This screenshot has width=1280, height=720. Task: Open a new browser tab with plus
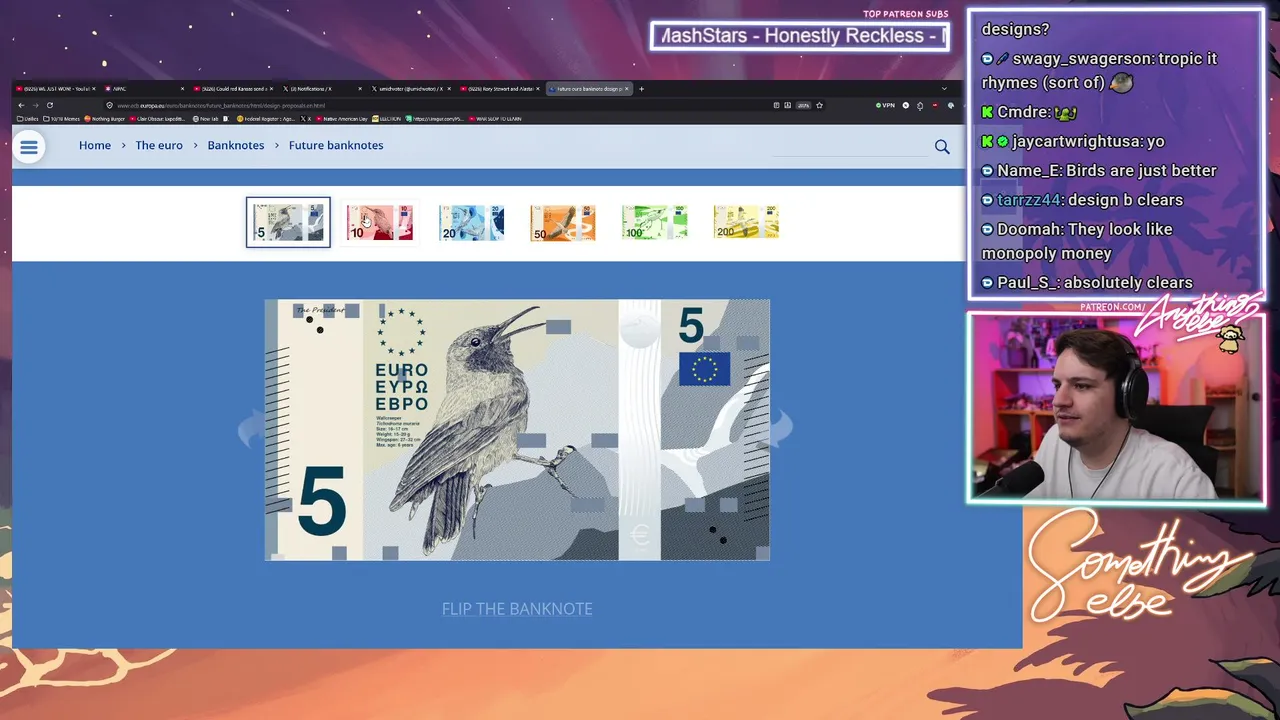coord(641,89)
